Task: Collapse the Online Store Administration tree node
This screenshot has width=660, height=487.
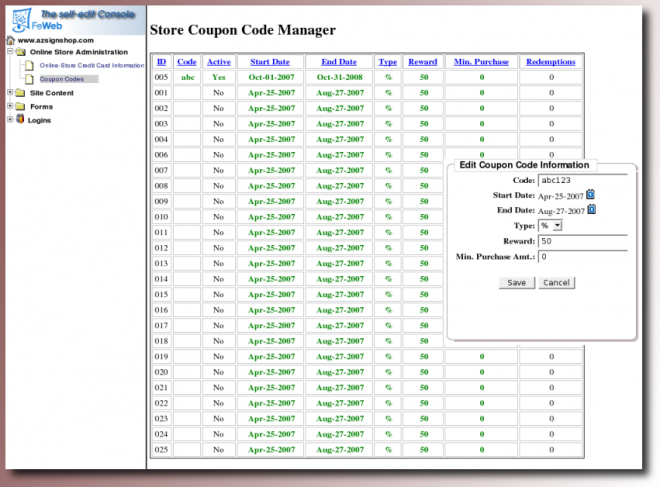Action: click(10, 51)
